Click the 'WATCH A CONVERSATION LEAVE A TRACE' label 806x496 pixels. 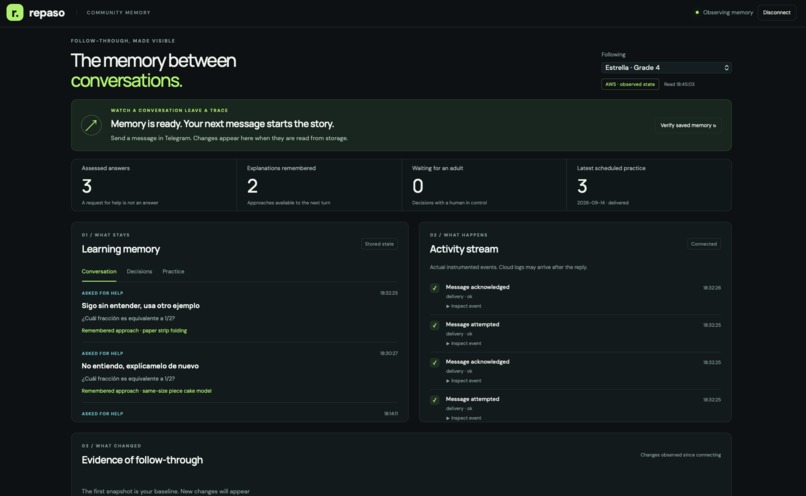(x=169, y=111)
